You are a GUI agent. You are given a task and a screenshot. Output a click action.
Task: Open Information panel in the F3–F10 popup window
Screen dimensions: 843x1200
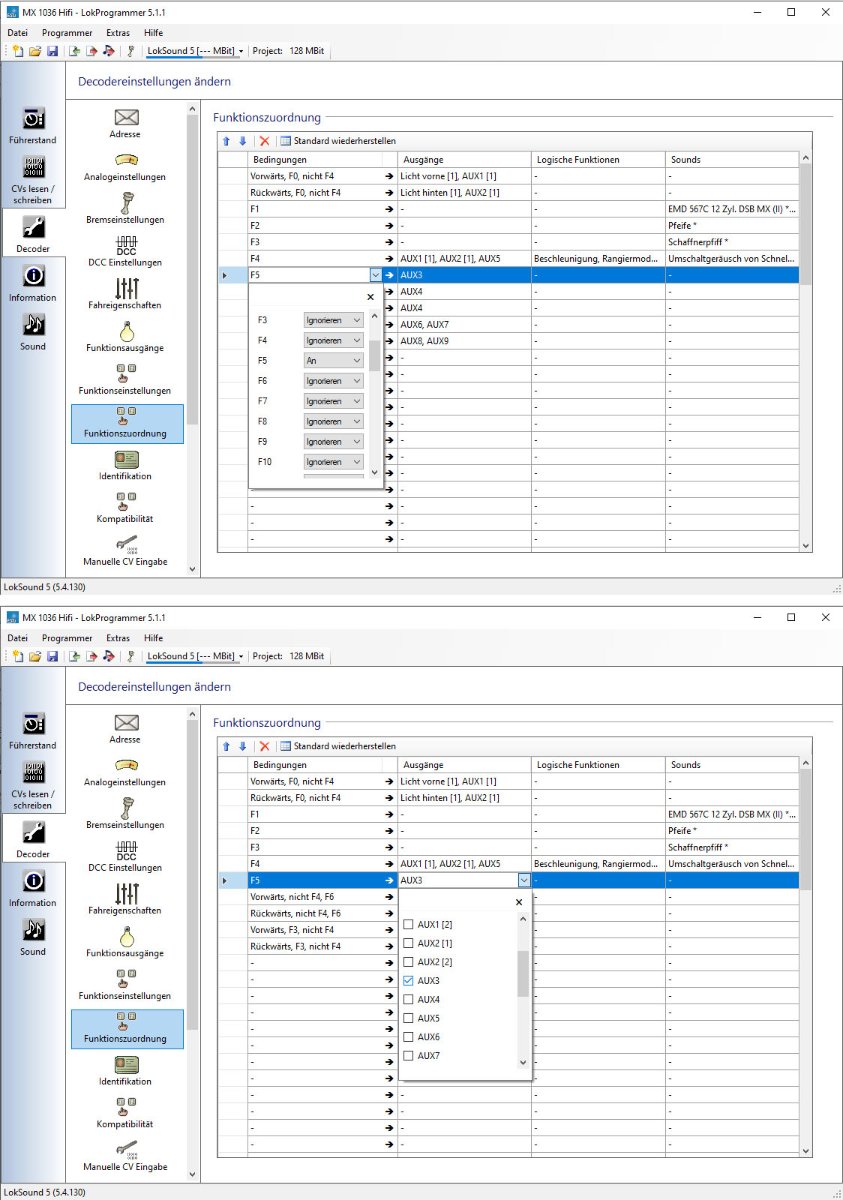point(33,283)
